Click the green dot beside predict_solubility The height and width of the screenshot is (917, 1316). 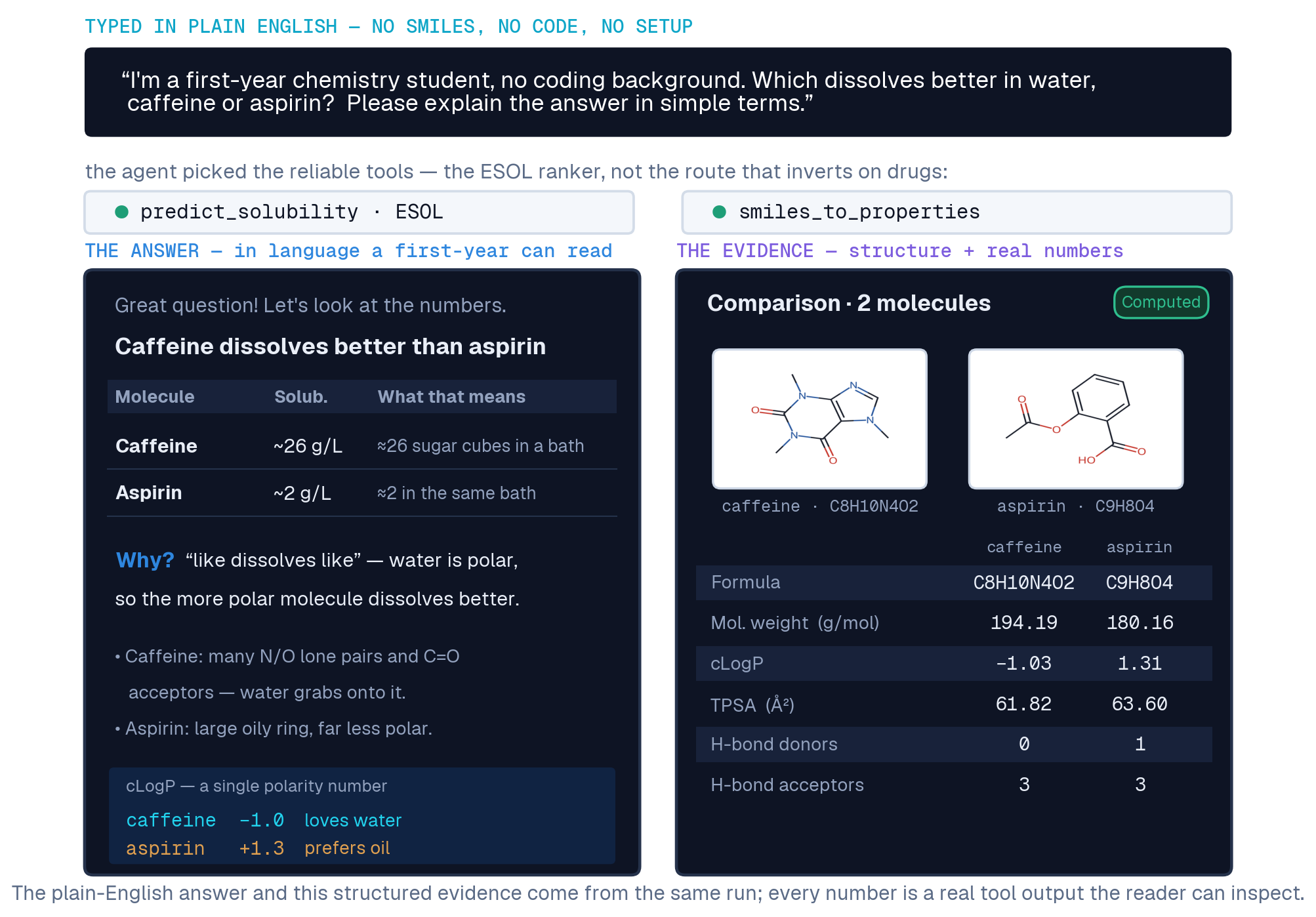[121, 212]
